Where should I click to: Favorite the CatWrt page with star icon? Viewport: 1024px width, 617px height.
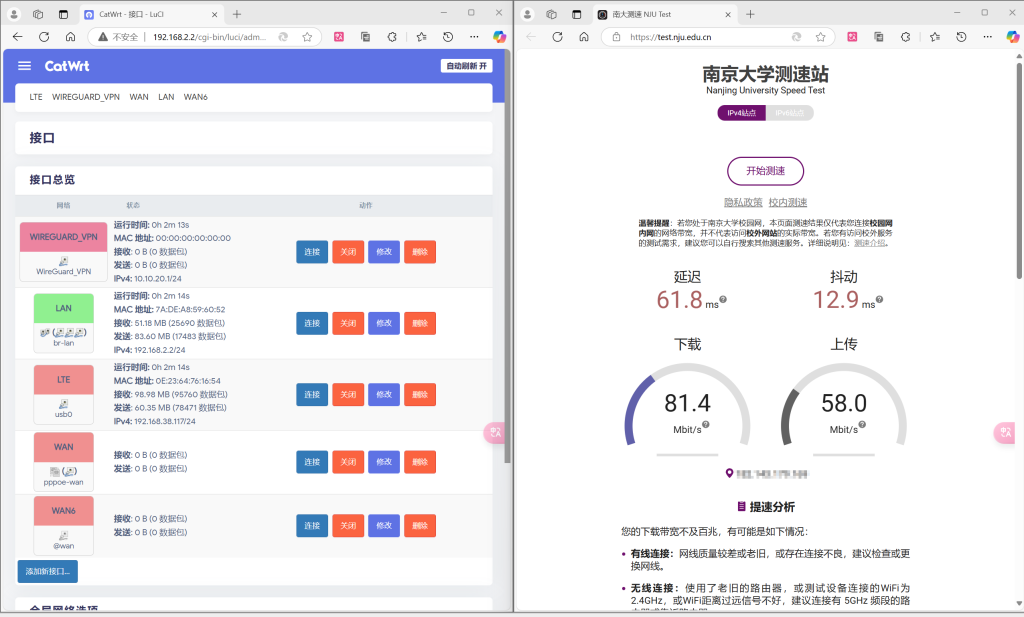(x=307, y=37)
